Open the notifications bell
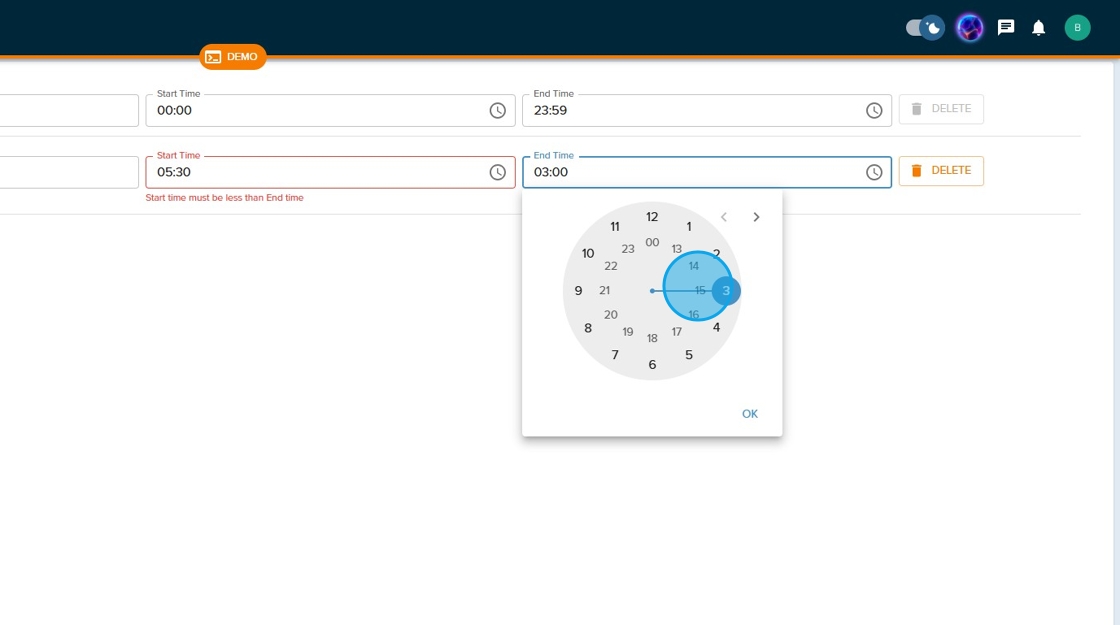 coord(1038,28)
